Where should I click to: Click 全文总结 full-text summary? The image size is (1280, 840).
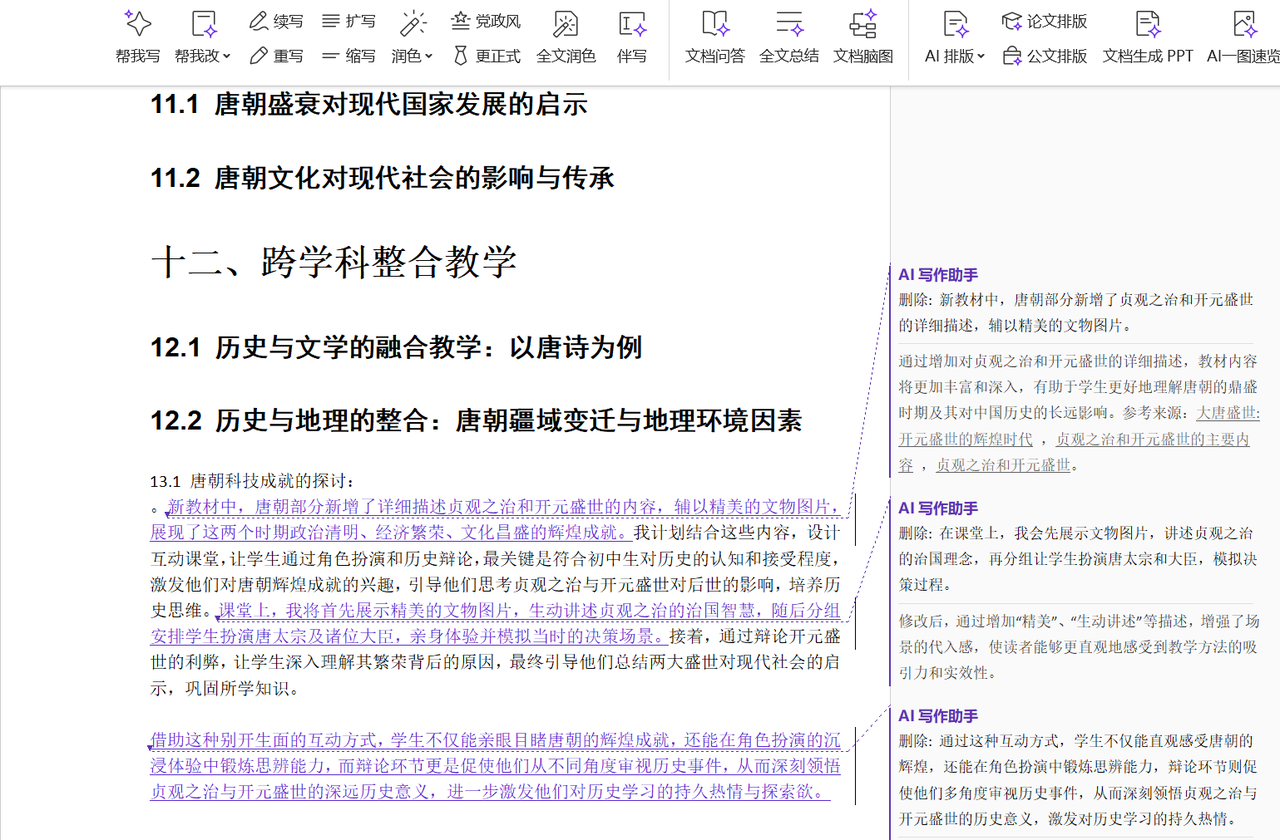(789, 37)
